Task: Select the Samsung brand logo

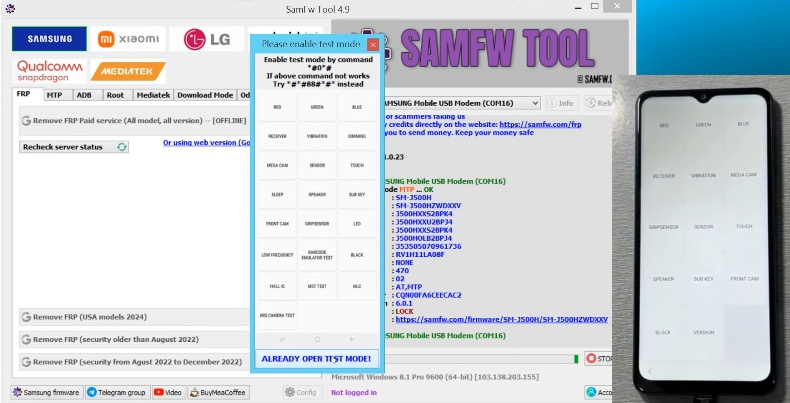Action: [49, 38]
